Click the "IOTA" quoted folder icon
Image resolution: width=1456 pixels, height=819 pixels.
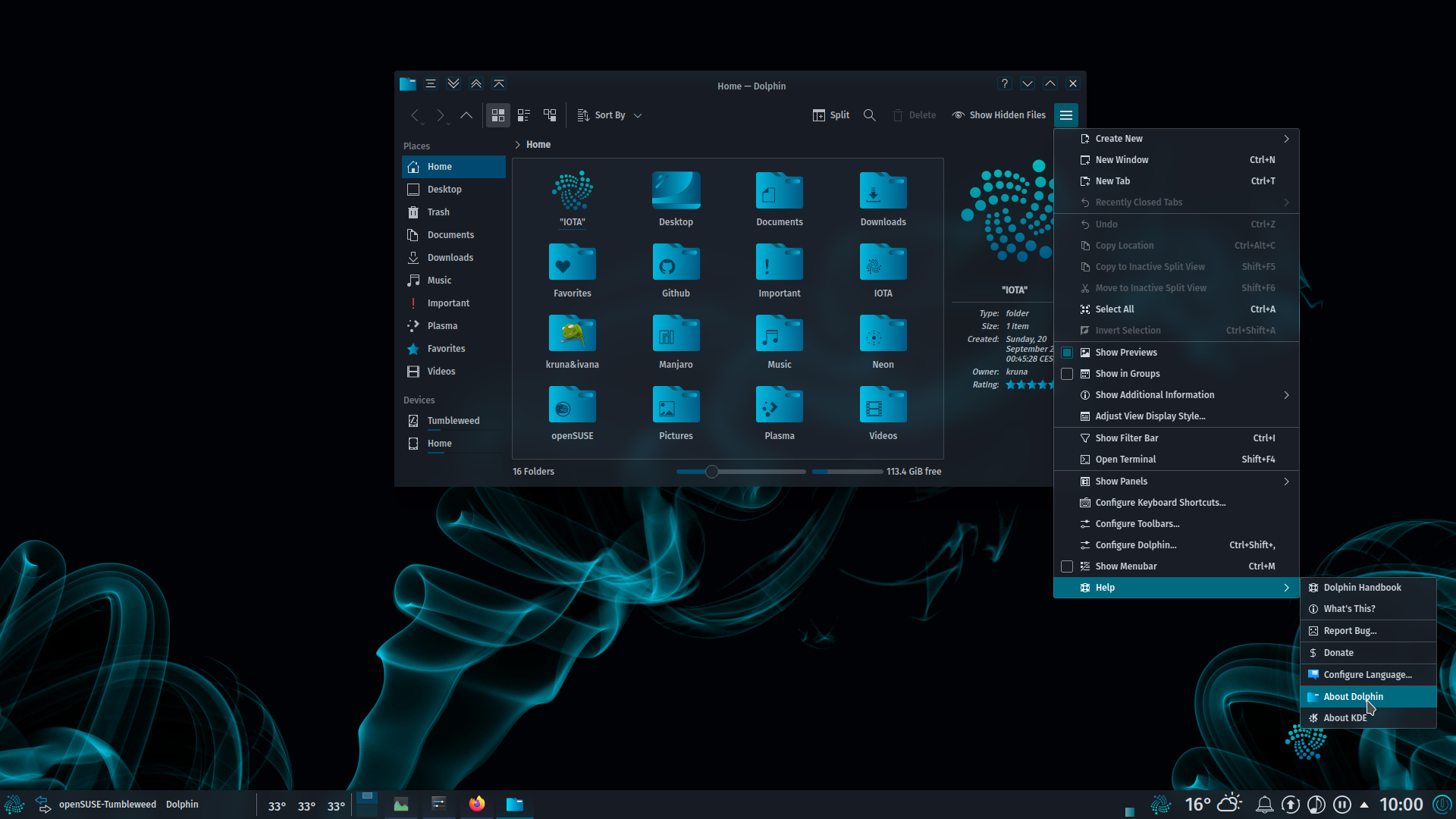point(573,190)
